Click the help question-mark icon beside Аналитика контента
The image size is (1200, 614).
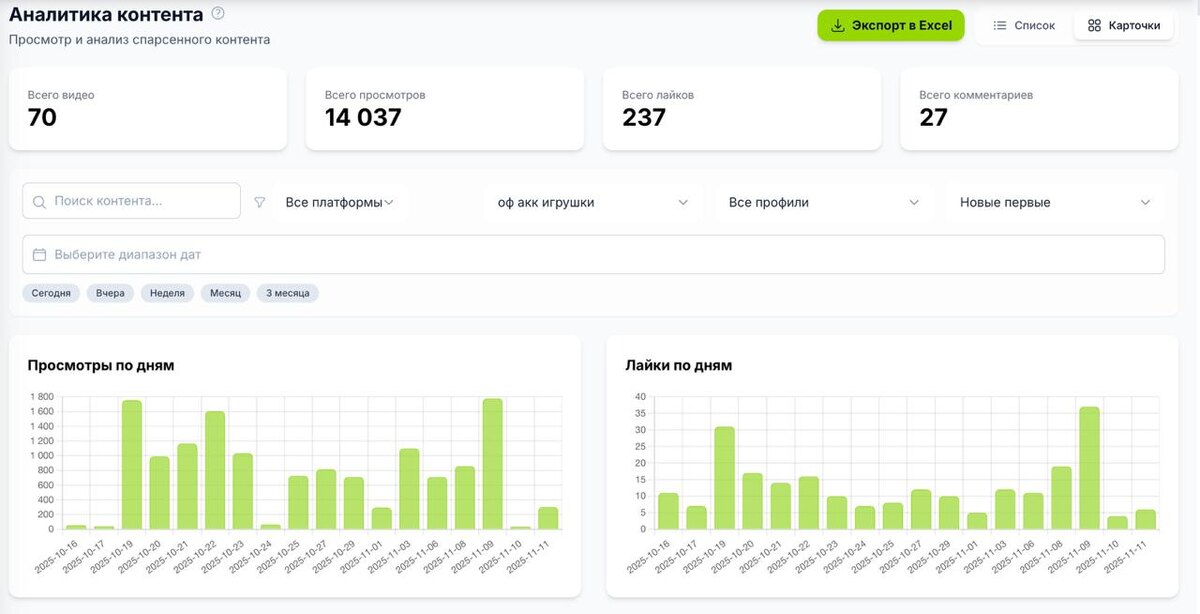(218, 14)
